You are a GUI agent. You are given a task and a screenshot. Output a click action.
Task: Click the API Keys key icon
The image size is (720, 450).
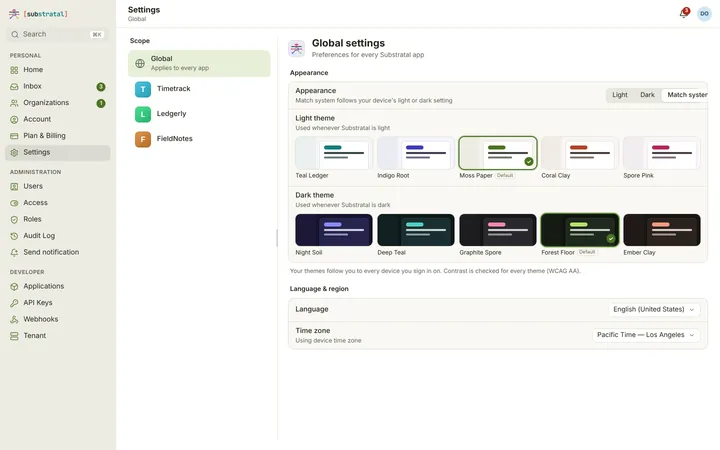click(14, 303)
